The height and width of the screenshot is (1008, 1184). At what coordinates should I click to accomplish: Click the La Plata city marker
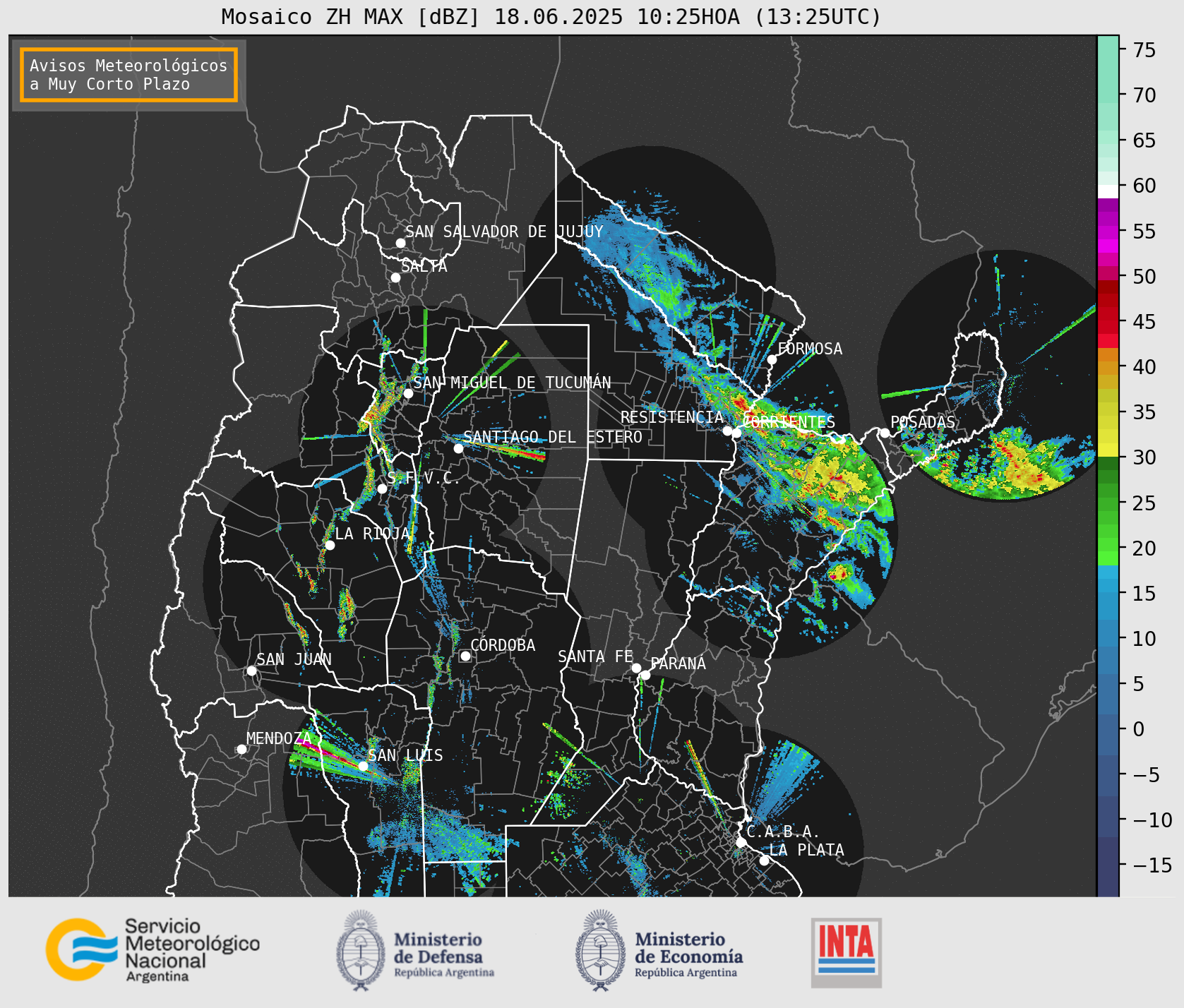click(x=764, y=860)
